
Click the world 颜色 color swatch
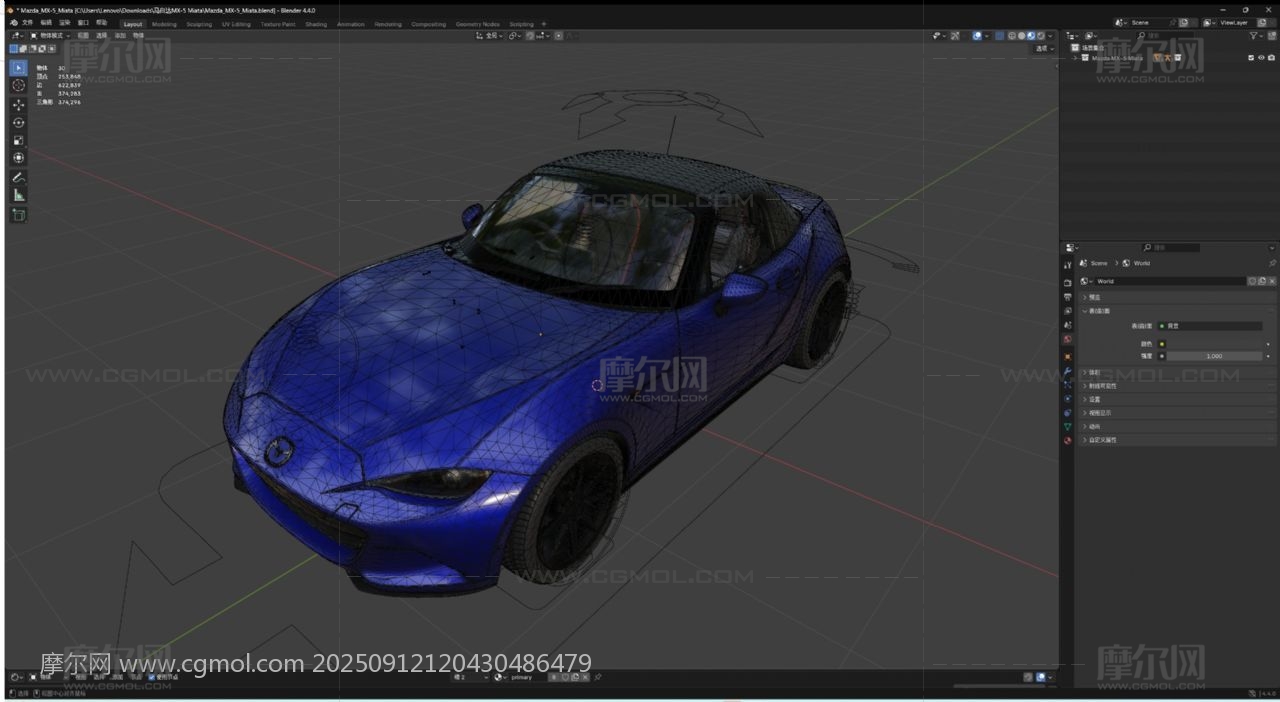point(1216,344)
